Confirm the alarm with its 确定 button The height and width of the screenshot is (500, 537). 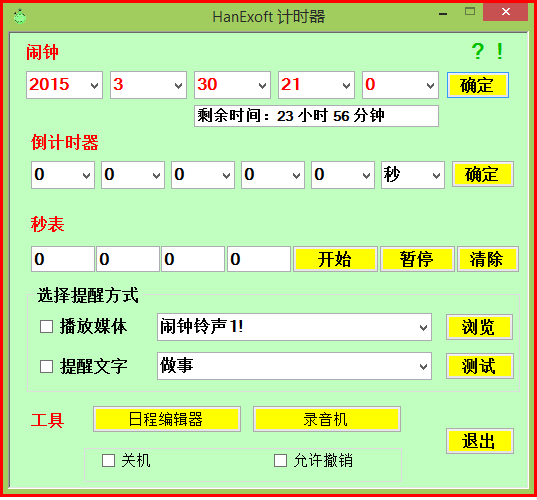click(x=477, y=85)
